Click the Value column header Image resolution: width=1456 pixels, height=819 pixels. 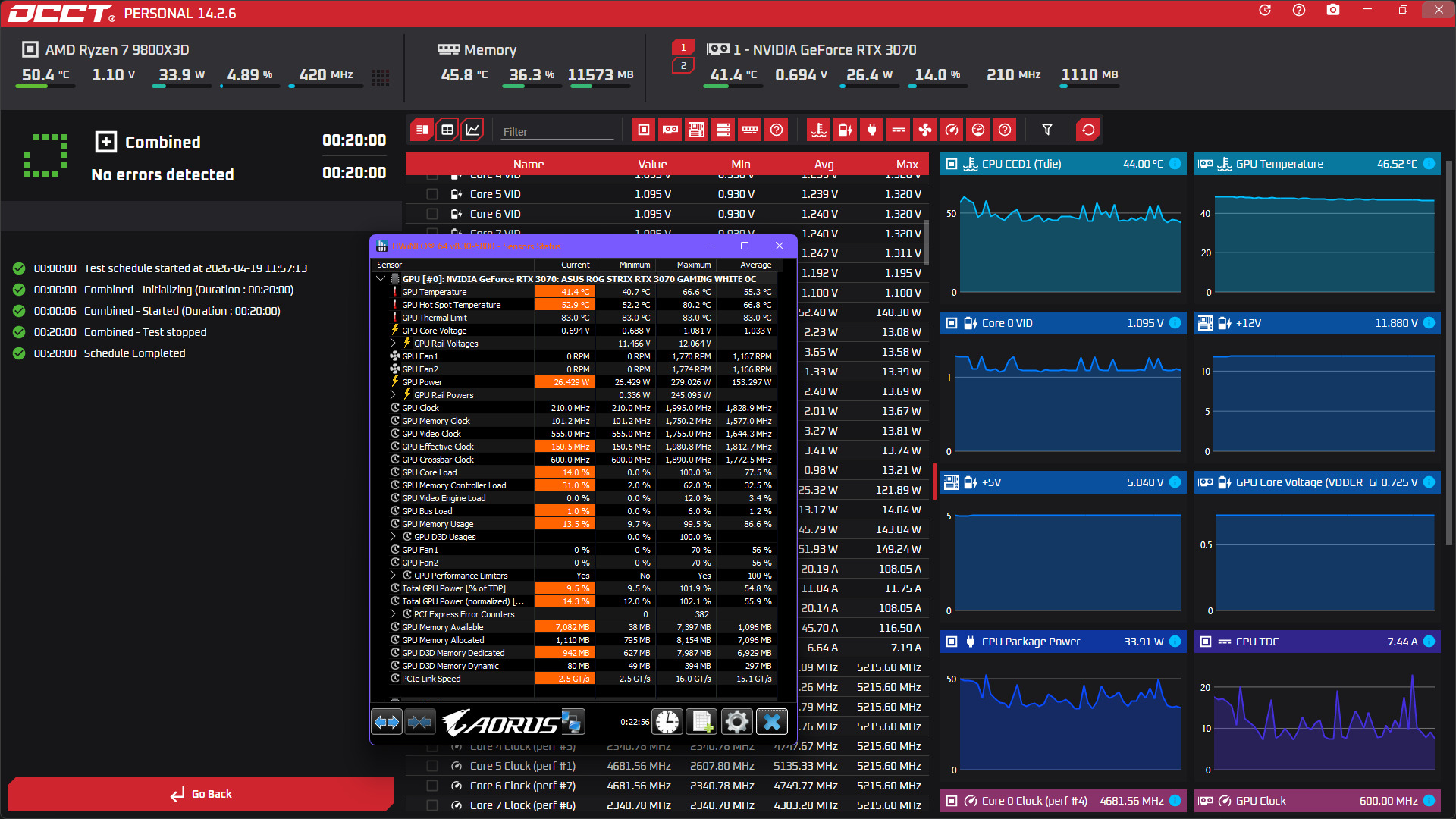point(652,165)
